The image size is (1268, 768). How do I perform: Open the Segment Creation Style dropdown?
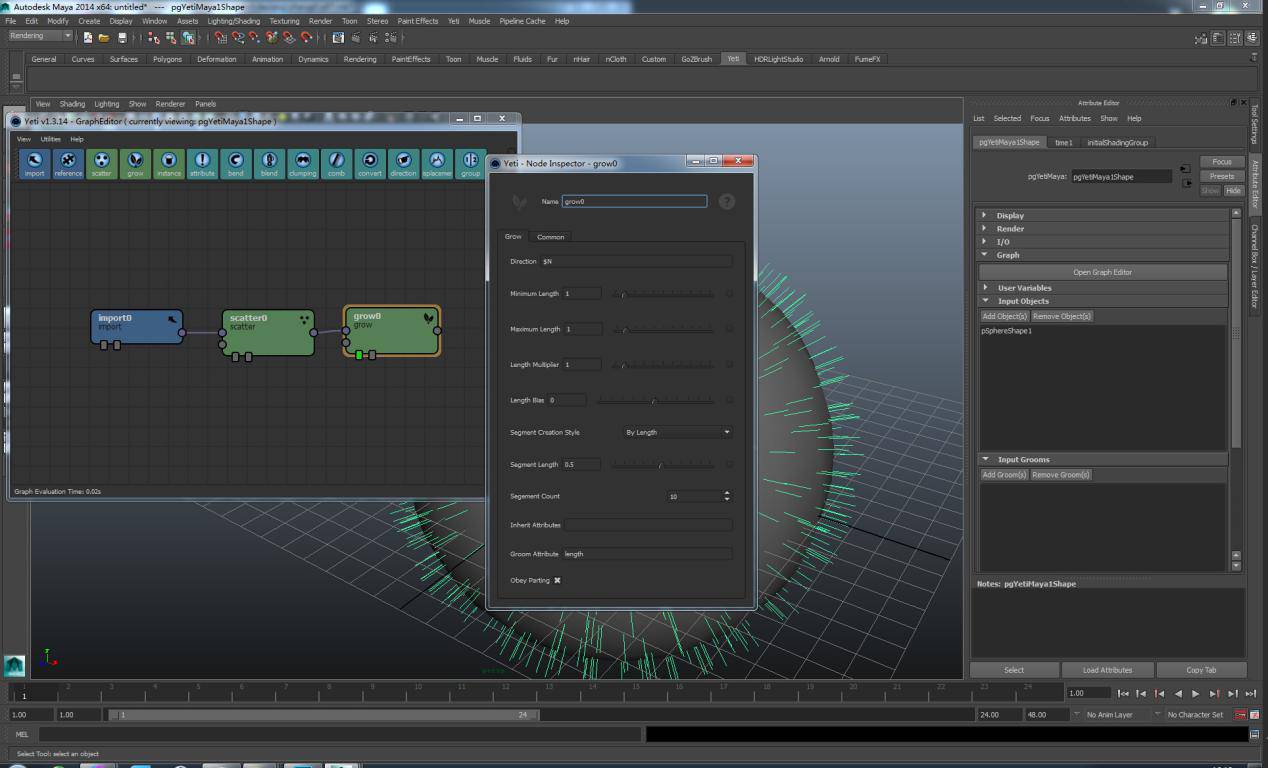(677, 432)
